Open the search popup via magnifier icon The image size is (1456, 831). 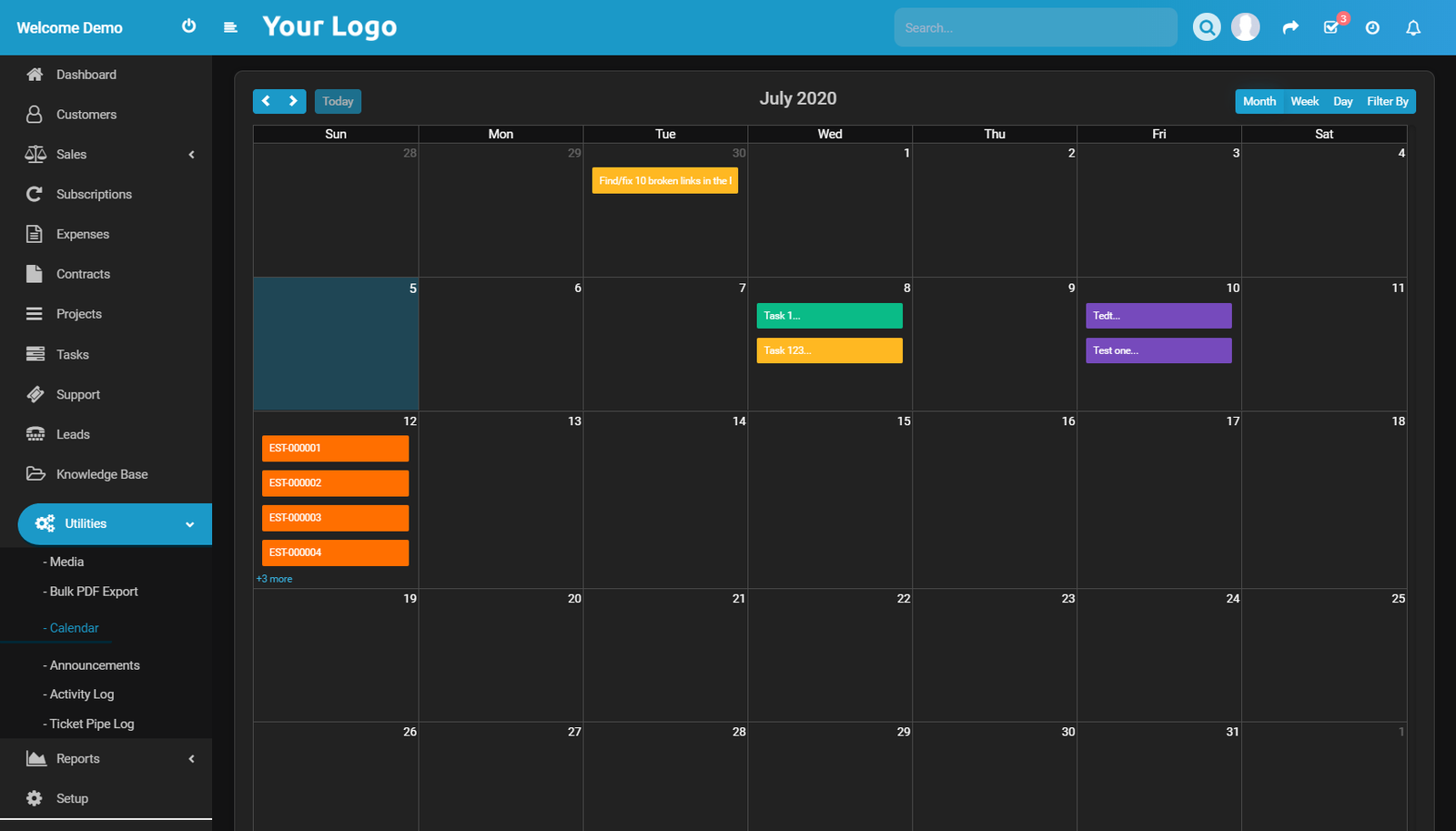1207,26
